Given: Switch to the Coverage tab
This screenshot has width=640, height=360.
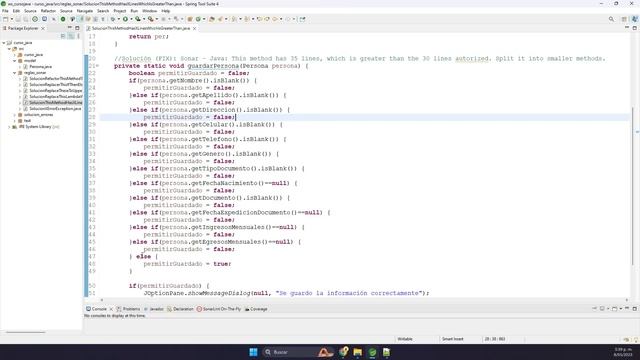Looking at the screenshot, I should (x=256, y=309).
